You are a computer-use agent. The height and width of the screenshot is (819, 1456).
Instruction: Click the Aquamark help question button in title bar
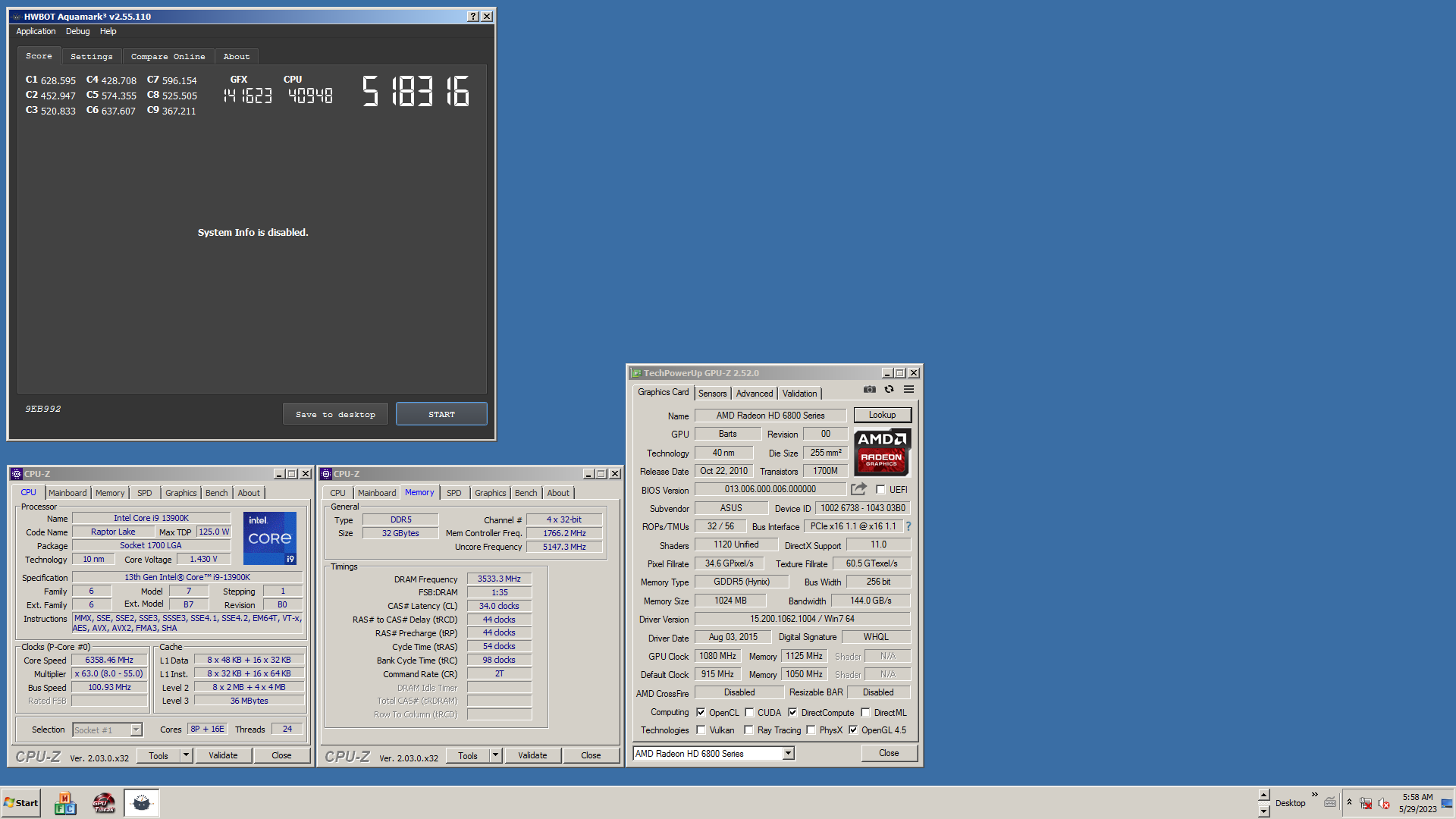[x=473, y=17]
